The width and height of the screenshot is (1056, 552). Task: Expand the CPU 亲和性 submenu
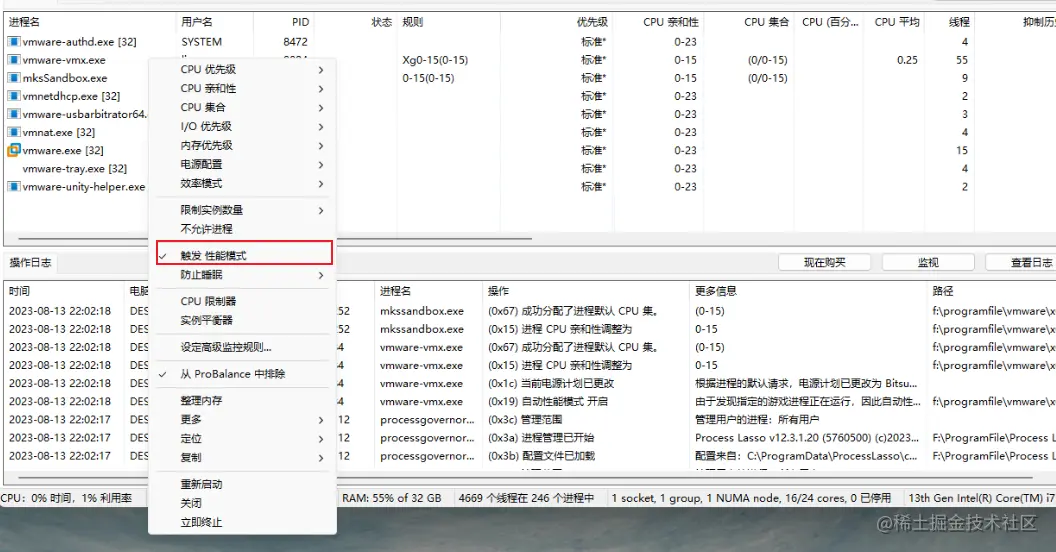click(x=242, y=88)
